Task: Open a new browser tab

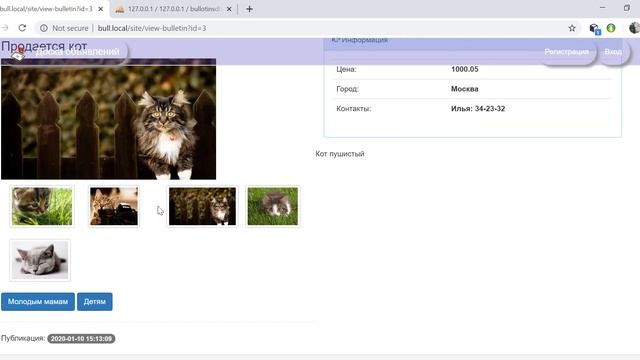Action: click(249, 9)
